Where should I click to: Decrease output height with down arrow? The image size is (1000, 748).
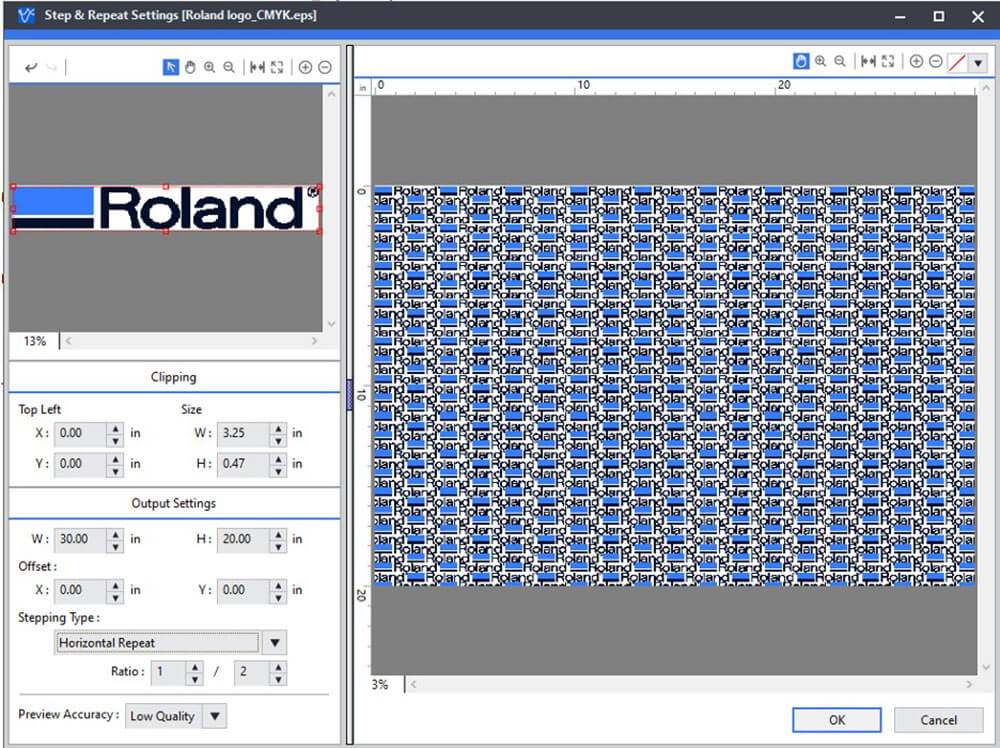(279, 546)
